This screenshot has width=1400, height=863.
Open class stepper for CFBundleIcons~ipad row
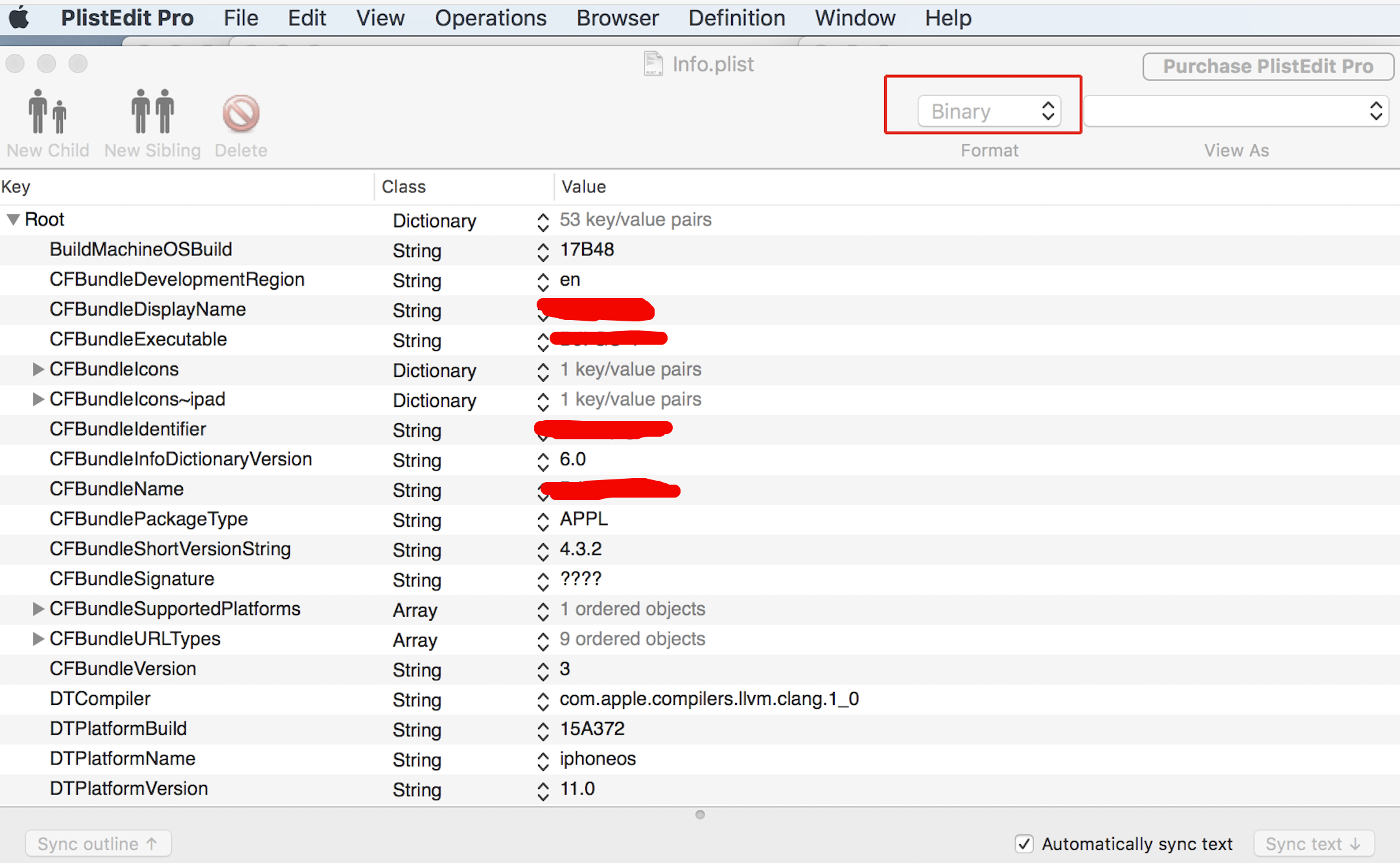(543, 402)
